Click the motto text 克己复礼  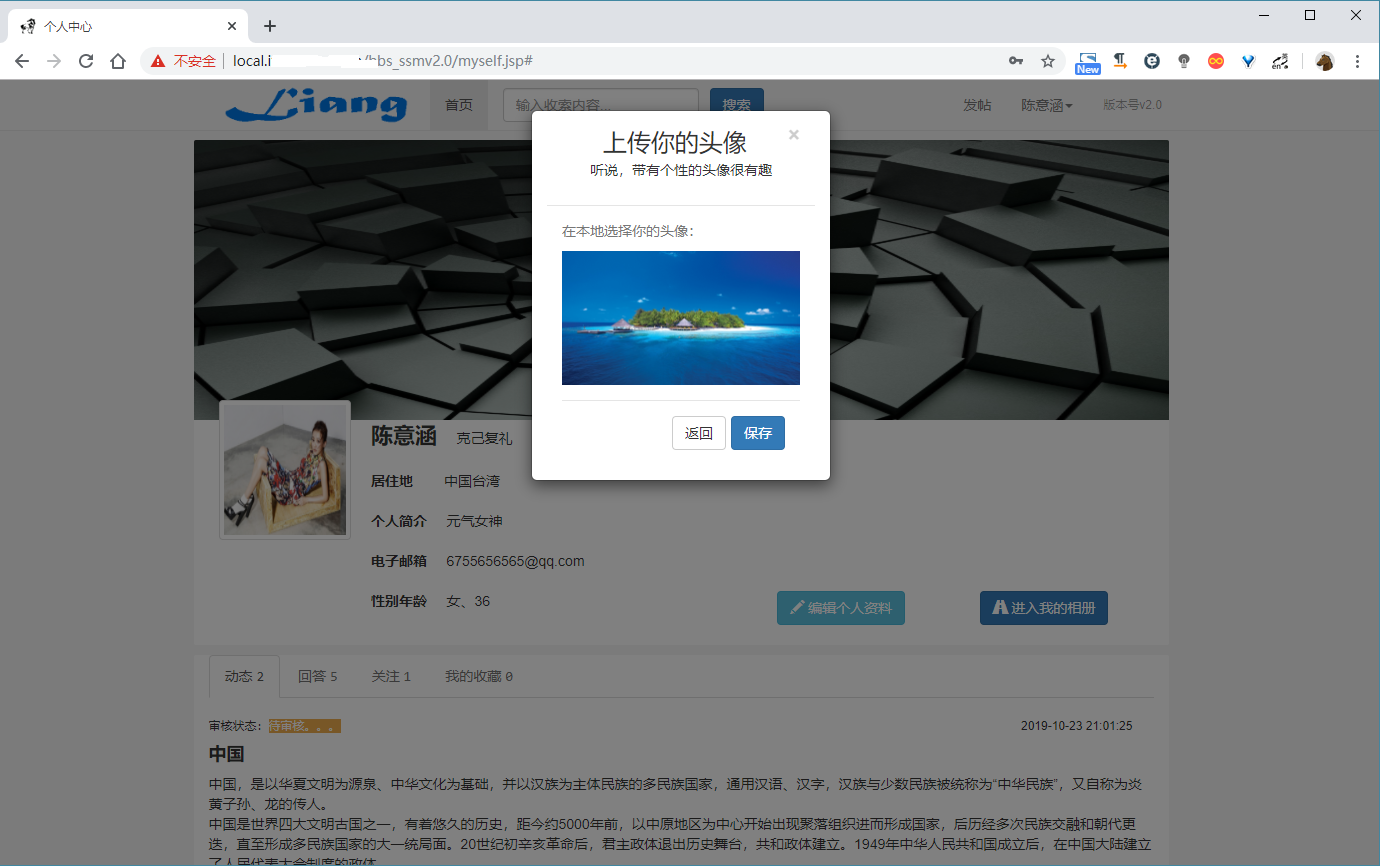tap(485, 438)
